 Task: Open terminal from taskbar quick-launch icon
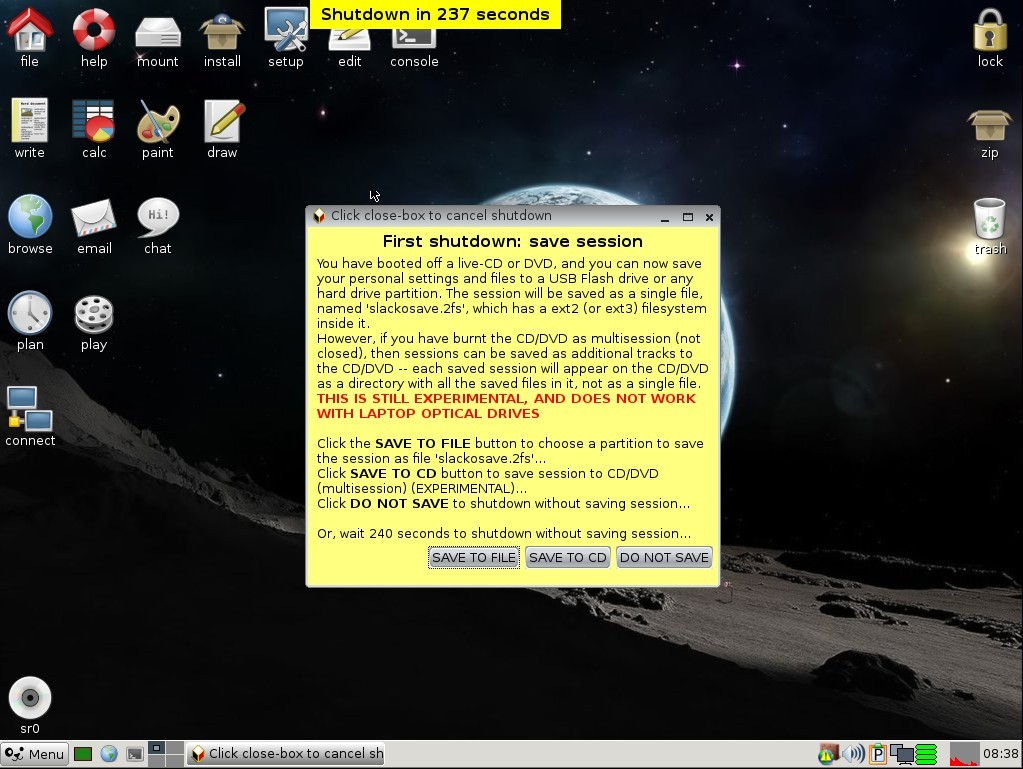135,754
